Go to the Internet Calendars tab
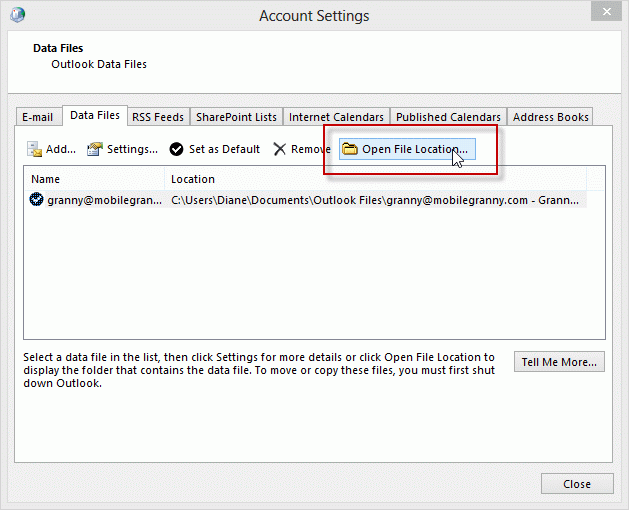629x510 pixels. (x=336, y=117)
